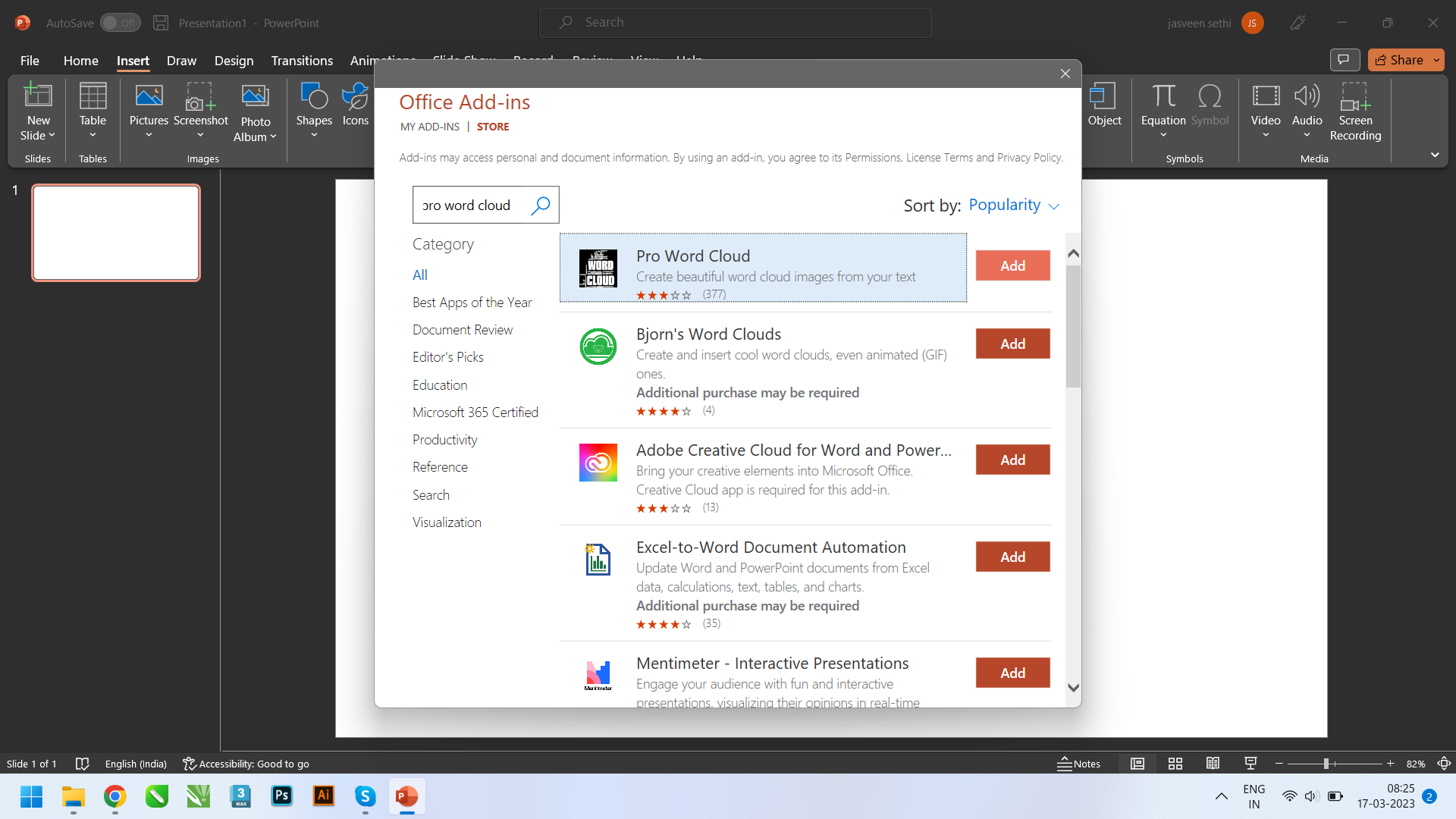Fit slide to current window
Image resolution: width=1456 pixels, height=819 pixels.
(x=1445, y=764)
